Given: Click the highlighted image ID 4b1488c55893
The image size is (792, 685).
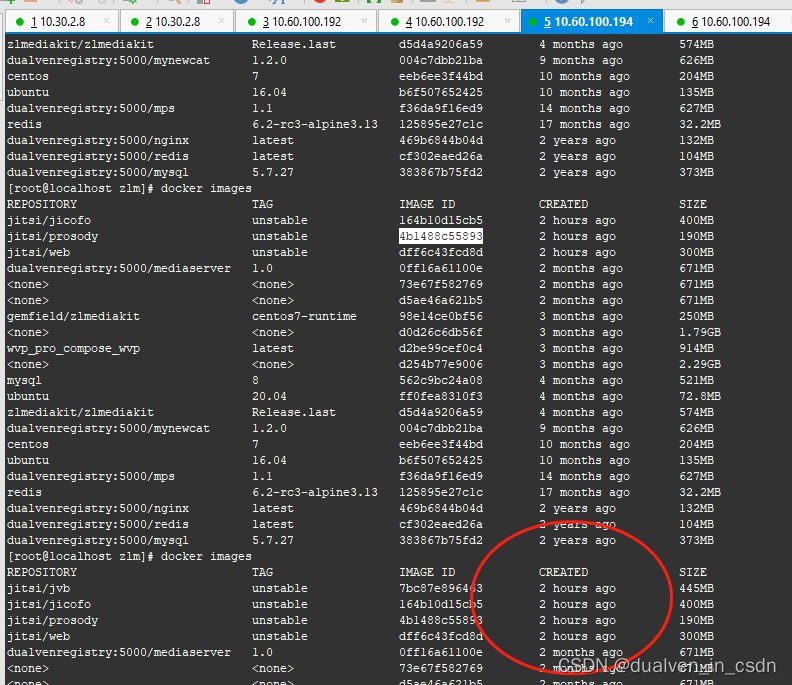Looking at the screenshot, I should point(440,236).
